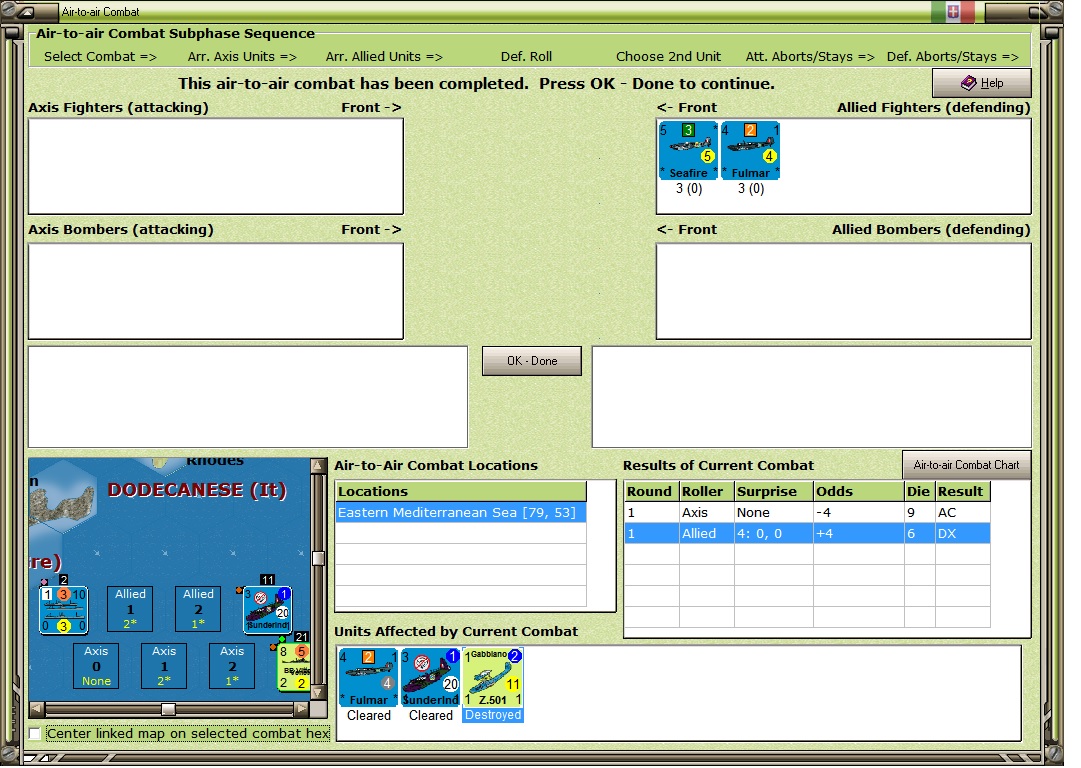Select Eastern Mediterranean Sea location row
The image size is (1081, 768).
pyautogui.click(x=461, y=512)
